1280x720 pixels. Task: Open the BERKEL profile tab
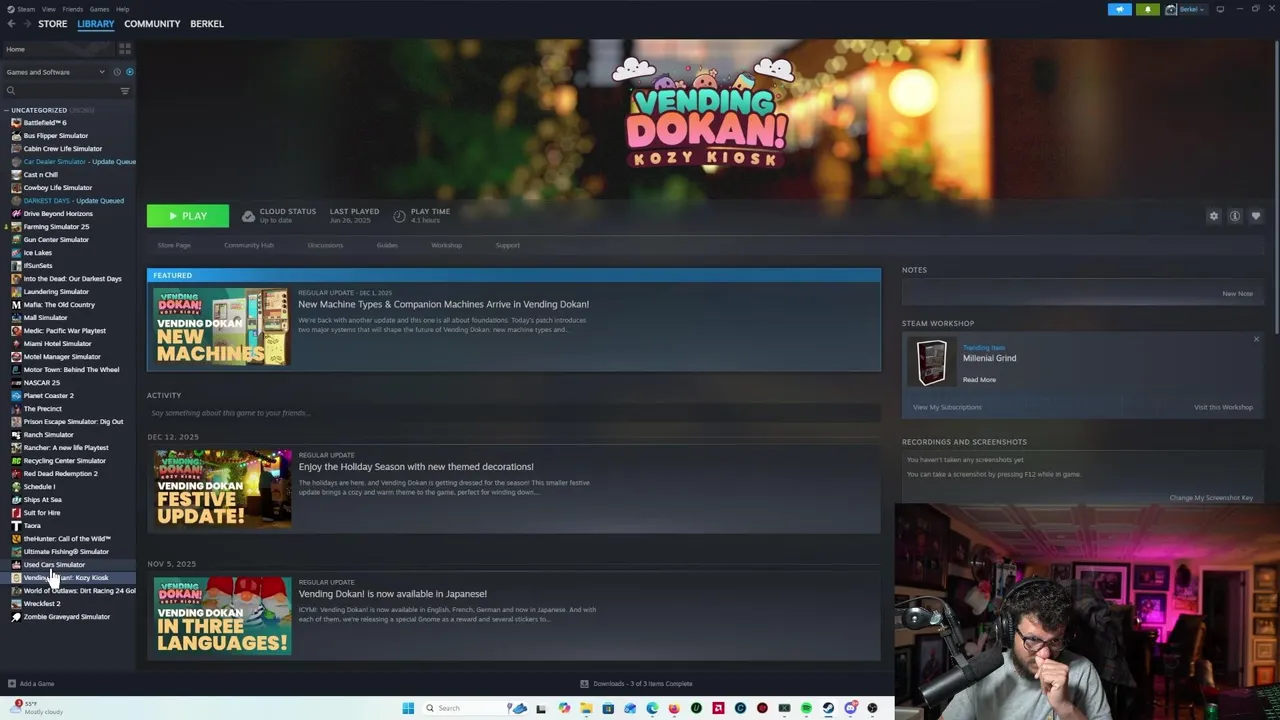(207, 24)
